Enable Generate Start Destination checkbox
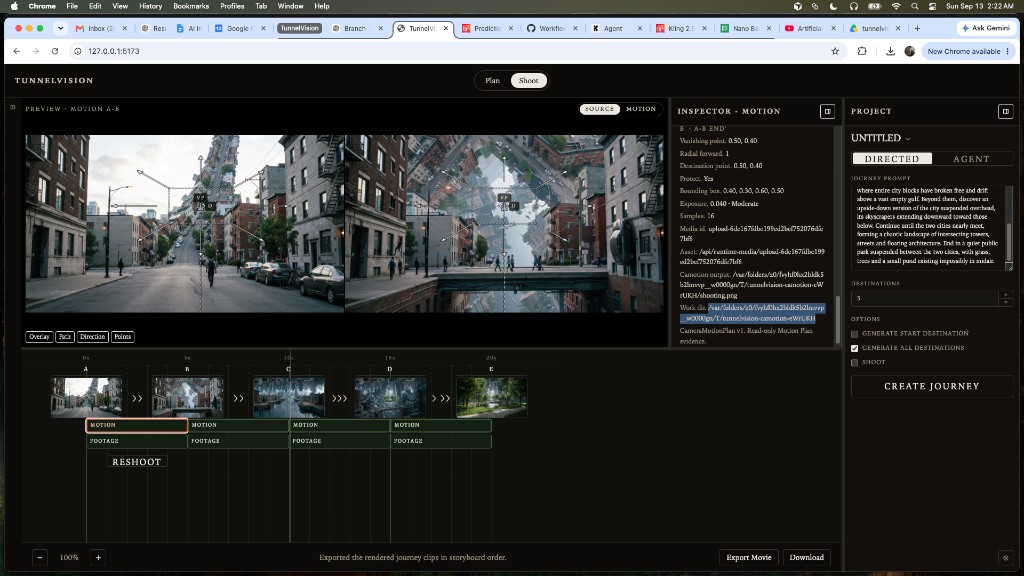This screenshot has height=576, width=1024. click(854, 334)
